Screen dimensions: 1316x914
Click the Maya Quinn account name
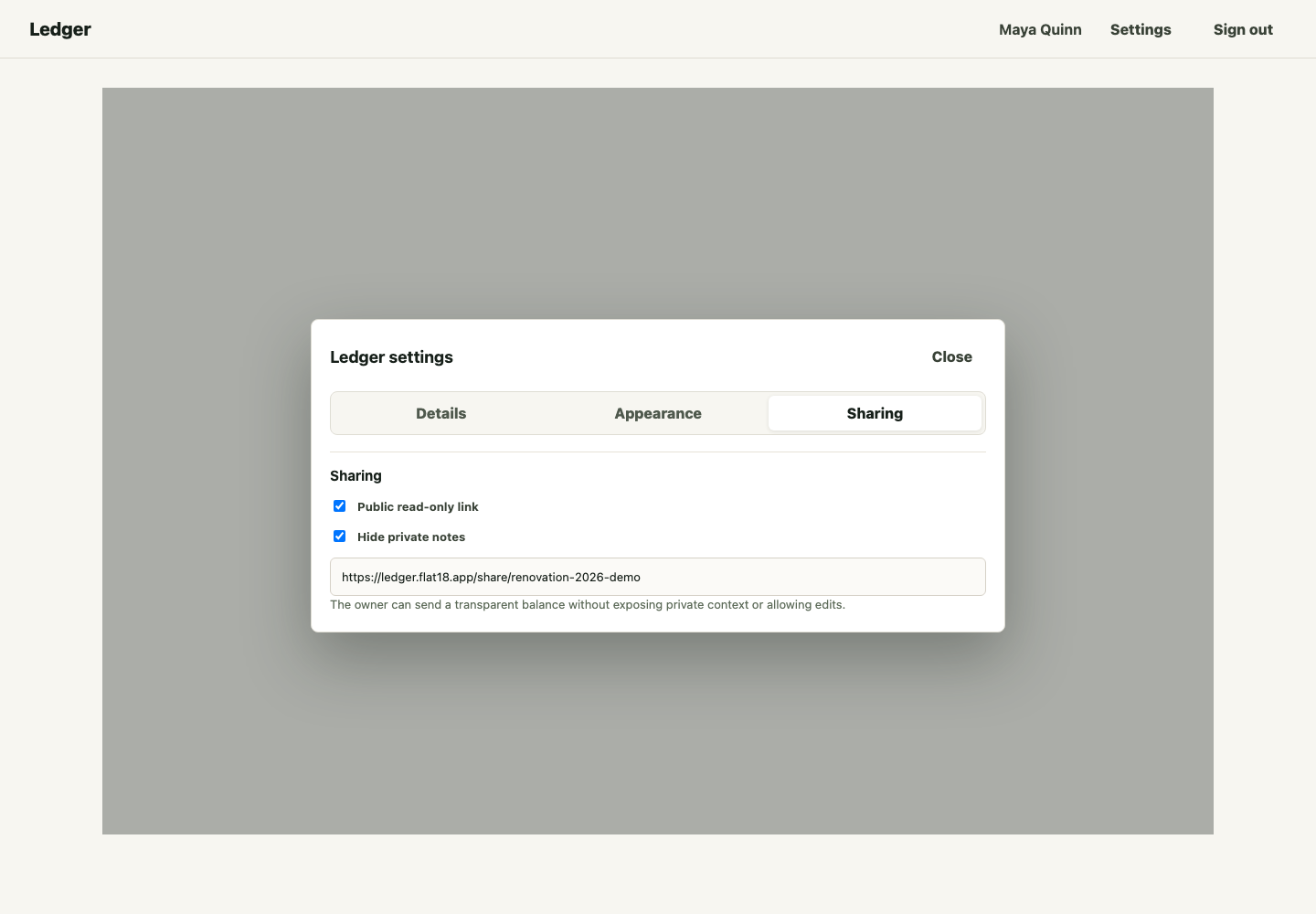[1039, 29]
